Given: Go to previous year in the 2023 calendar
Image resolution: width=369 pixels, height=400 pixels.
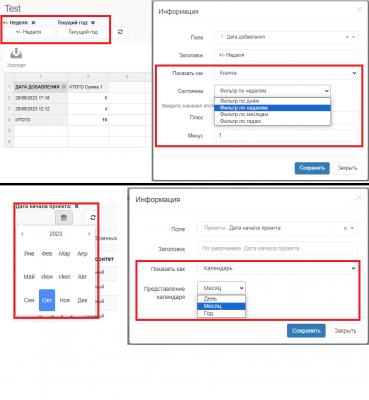Looking at the screenshot, I should 22,234.
